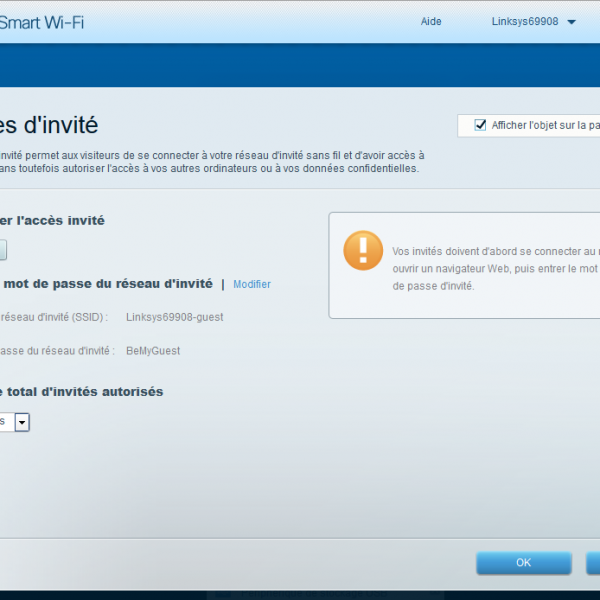The height and width of the screenshot is (600, 600).
Task: Click the orange exclamation warning icon
Action: 363,250
